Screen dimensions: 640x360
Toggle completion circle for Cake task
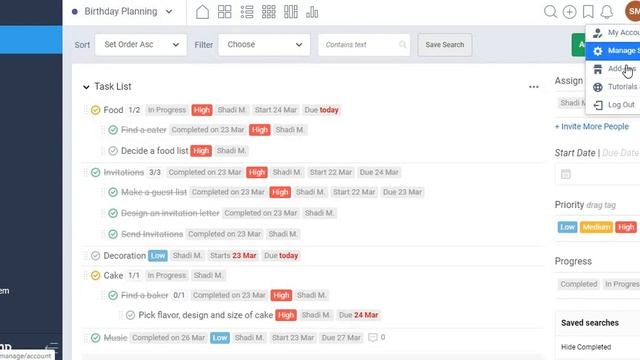point(96,276)
